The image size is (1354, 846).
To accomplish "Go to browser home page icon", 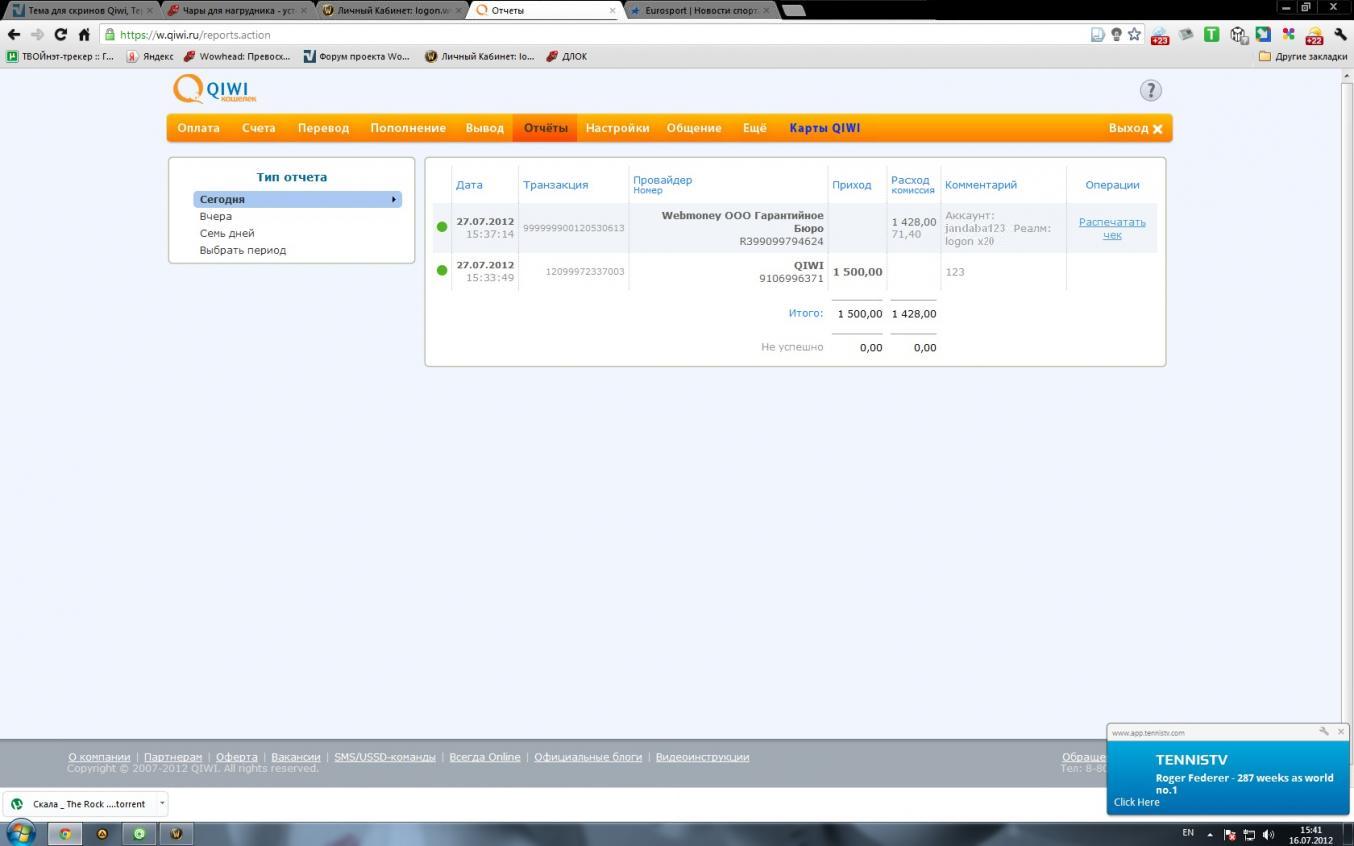I will pyautogui.click(x=85, y=34).
